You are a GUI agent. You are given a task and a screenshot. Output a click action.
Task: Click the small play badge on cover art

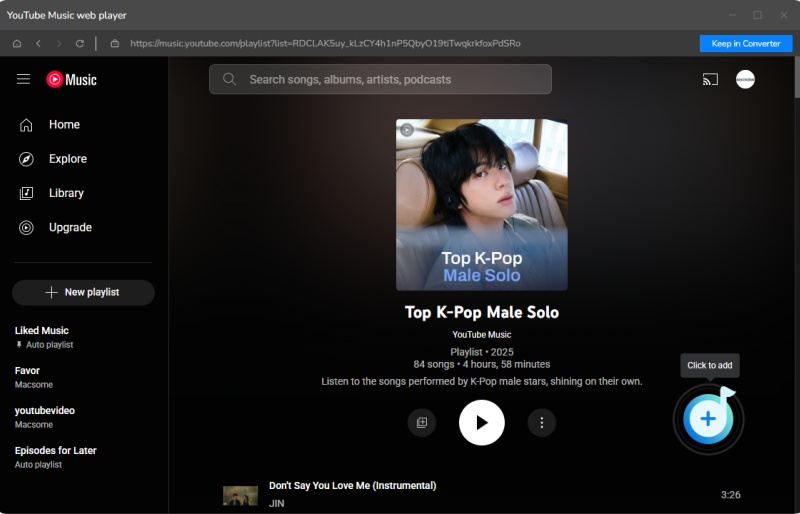pos(407,130)
